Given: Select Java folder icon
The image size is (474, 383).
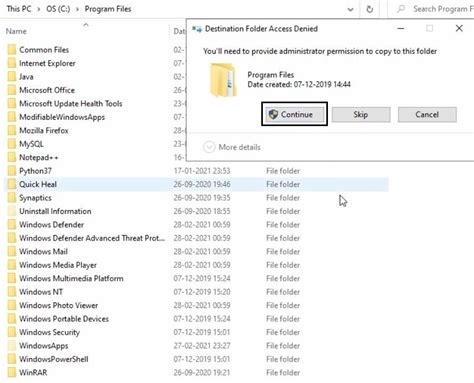Looking at the screenshot, I should coord(12,77).
